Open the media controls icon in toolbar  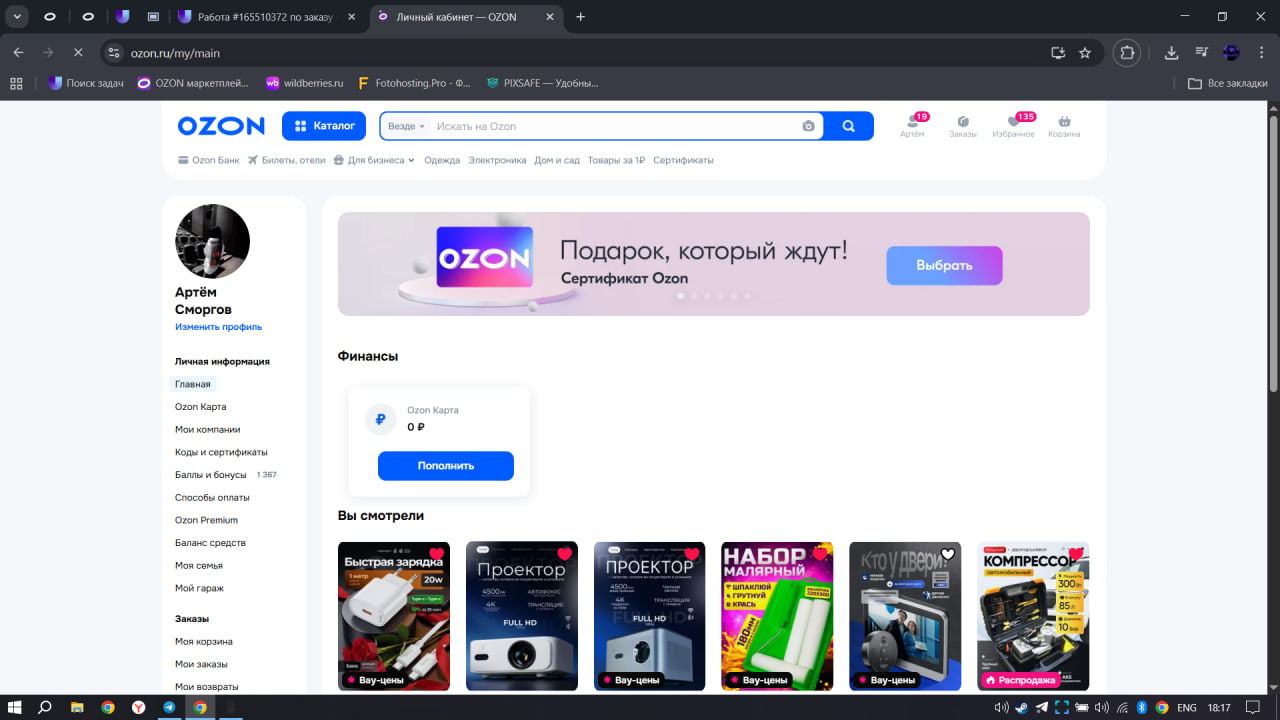pyautogui.click(x=1202, y=53)
